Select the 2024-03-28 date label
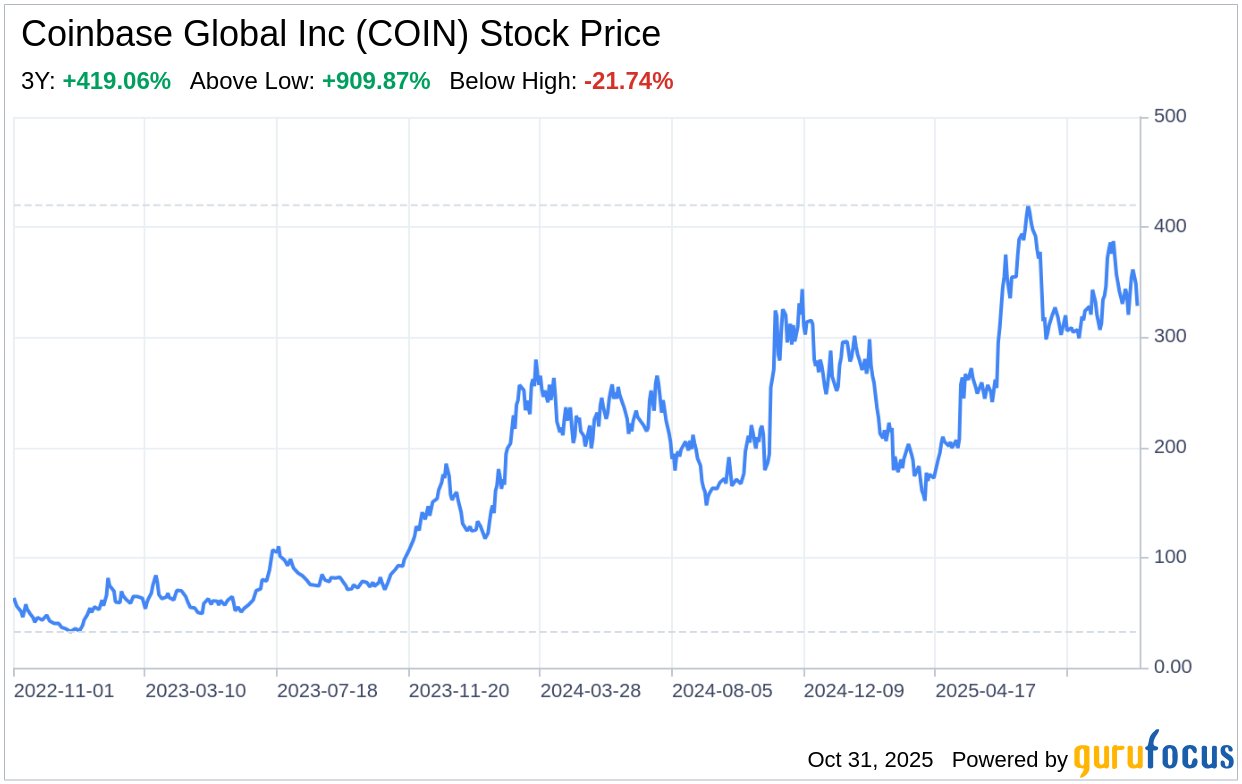The width and height of the screenshot is (1242, 784). click(x=590, y=691)
